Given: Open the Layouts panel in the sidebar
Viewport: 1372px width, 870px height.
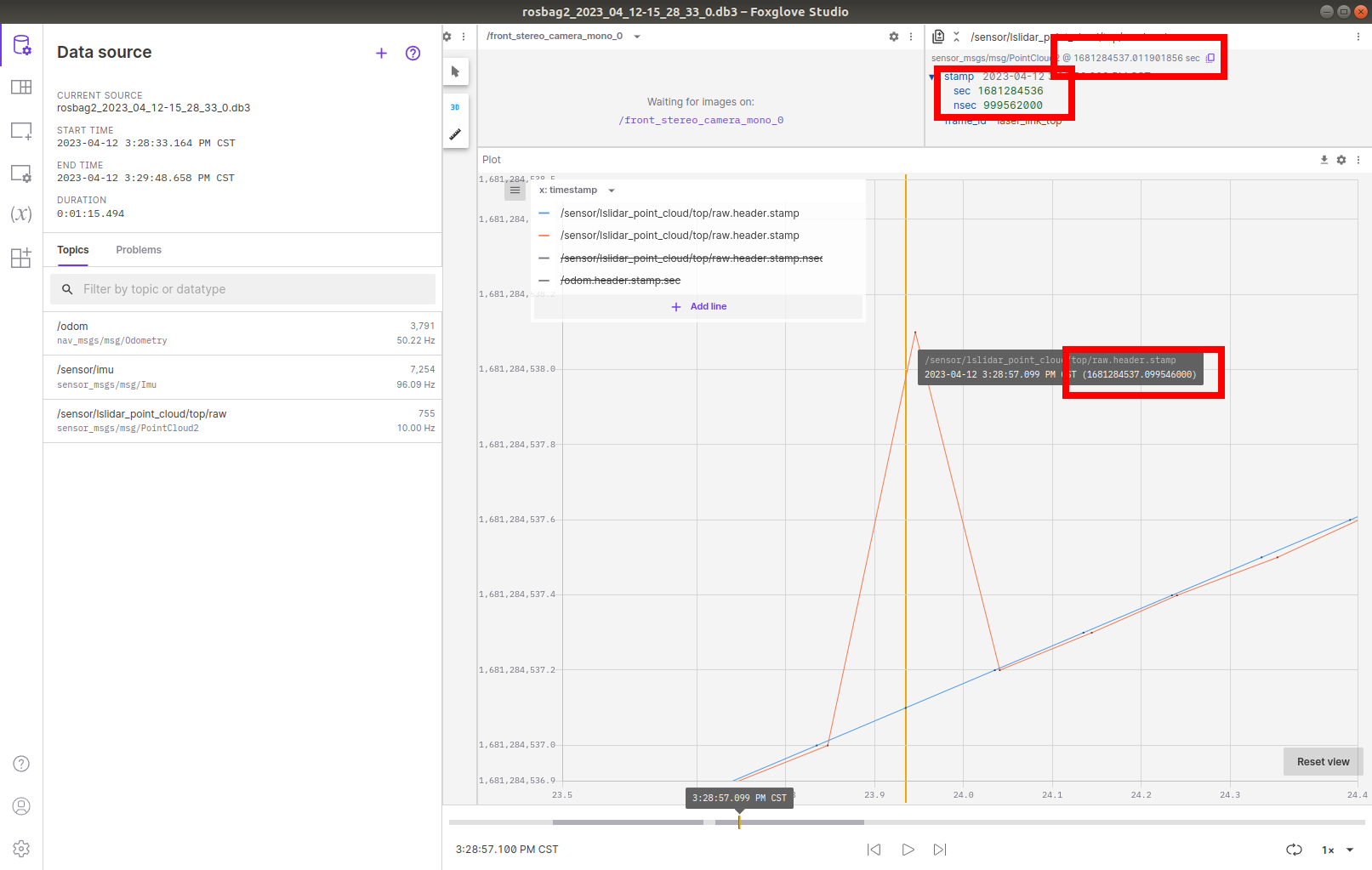Looking at the screenshot, I should (x=21, y=87).
